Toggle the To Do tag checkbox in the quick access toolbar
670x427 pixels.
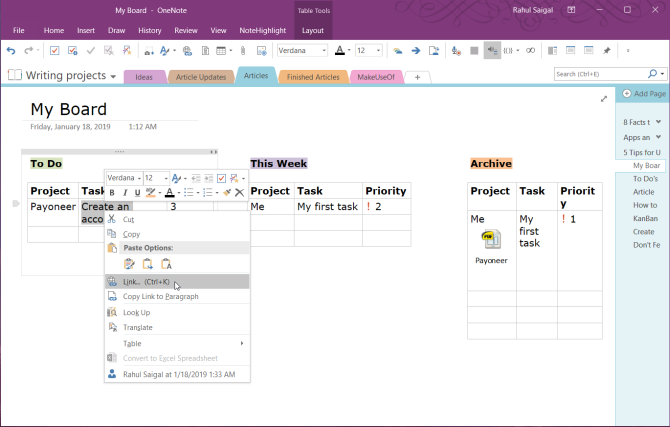tap(55, 51)
